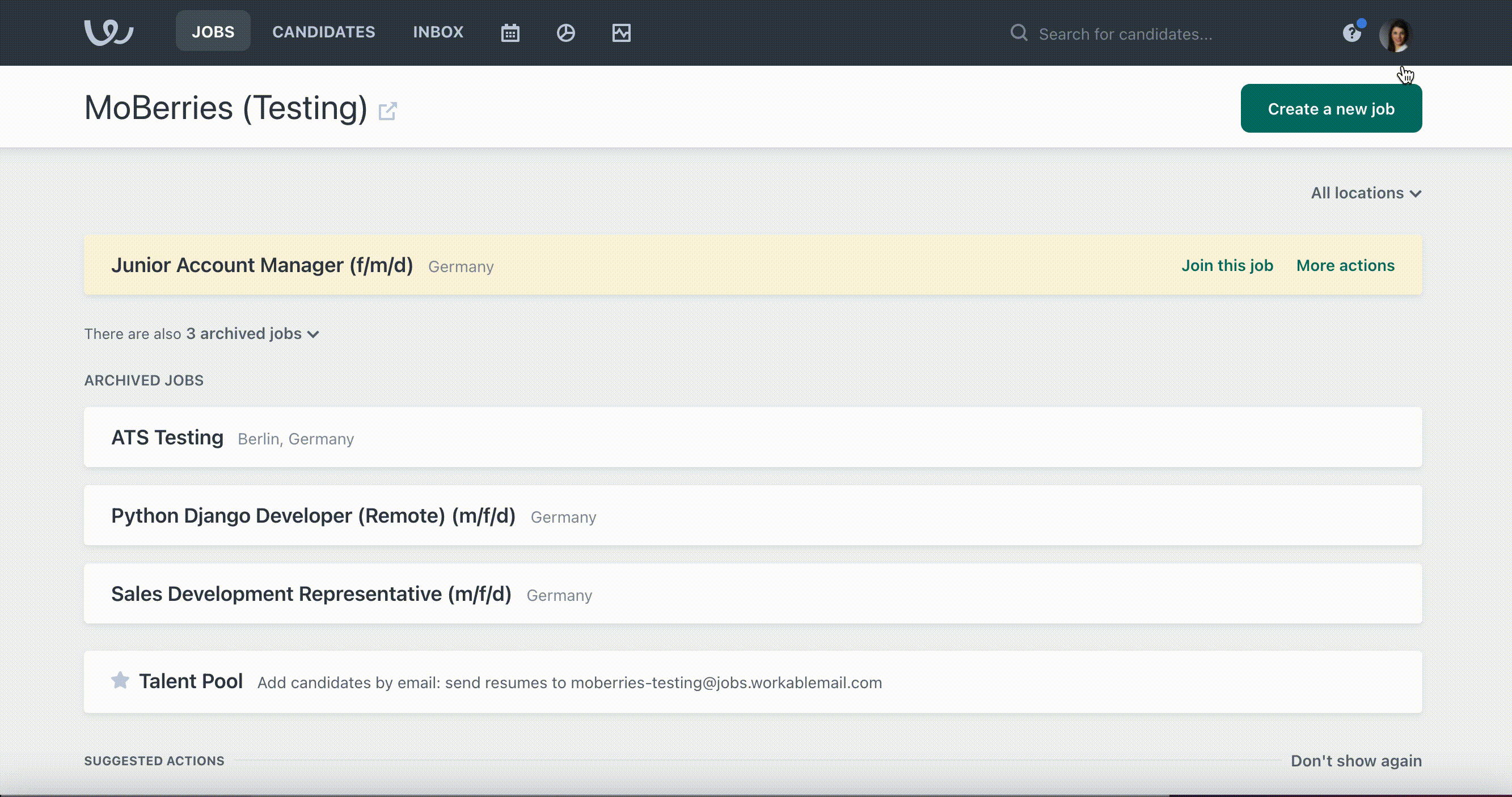Image resolution: width=1512 pixels, height=797 pixels.
Task: Click the MoBerries (Testing) title
Action: click(x=226, y=108)
